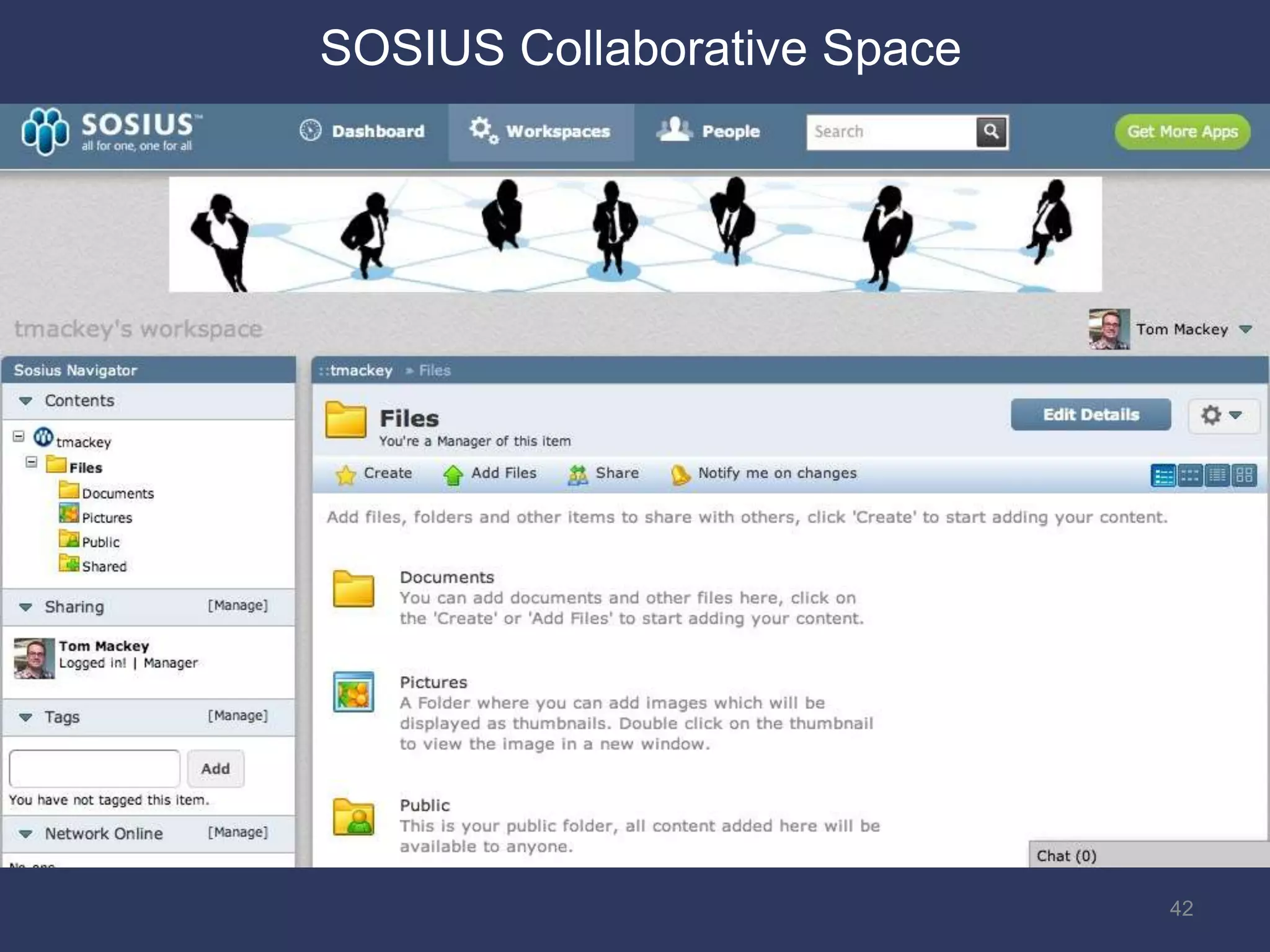
Task: Collapse the Sharing section
Action: tap(25, 607)
